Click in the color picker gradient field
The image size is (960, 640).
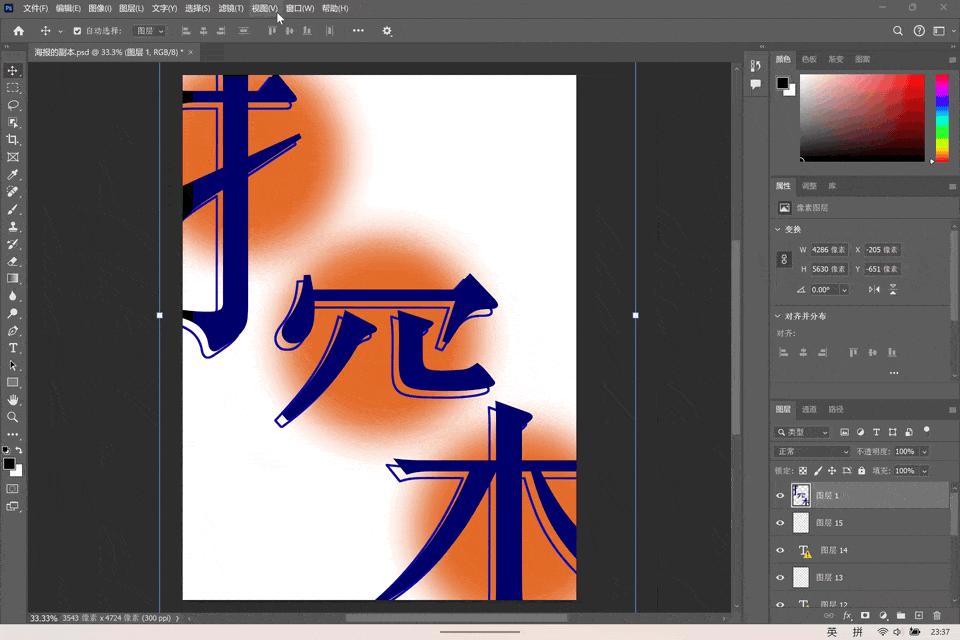click(x=862, y=117)
